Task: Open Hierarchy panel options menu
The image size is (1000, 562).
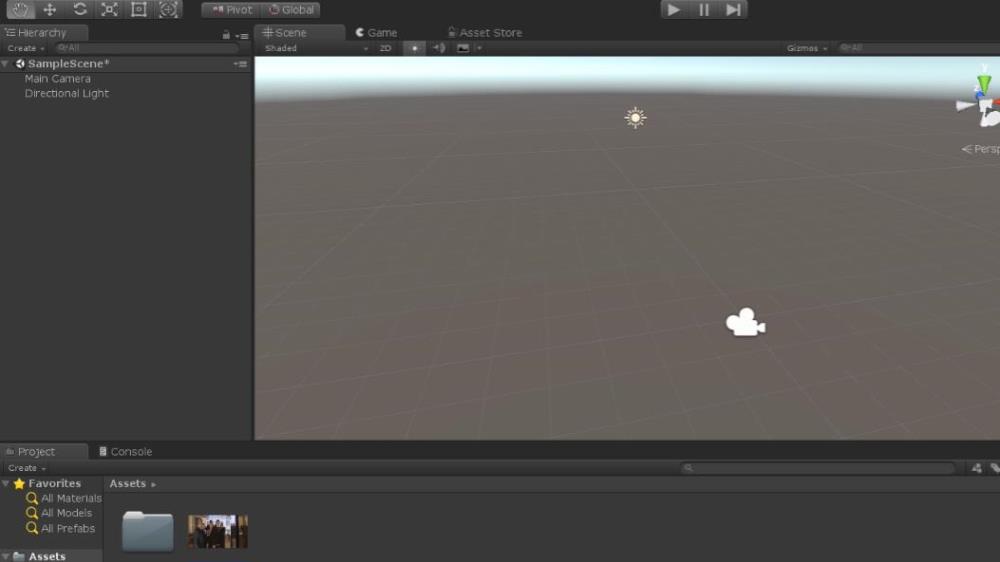Action: pos(242,36)
